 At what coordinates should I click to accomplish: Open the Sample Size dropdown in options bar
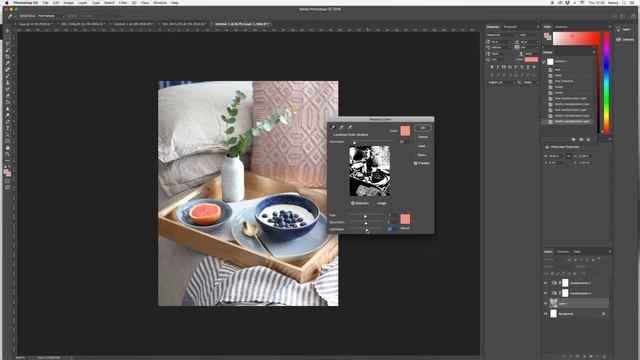point(51,16)
